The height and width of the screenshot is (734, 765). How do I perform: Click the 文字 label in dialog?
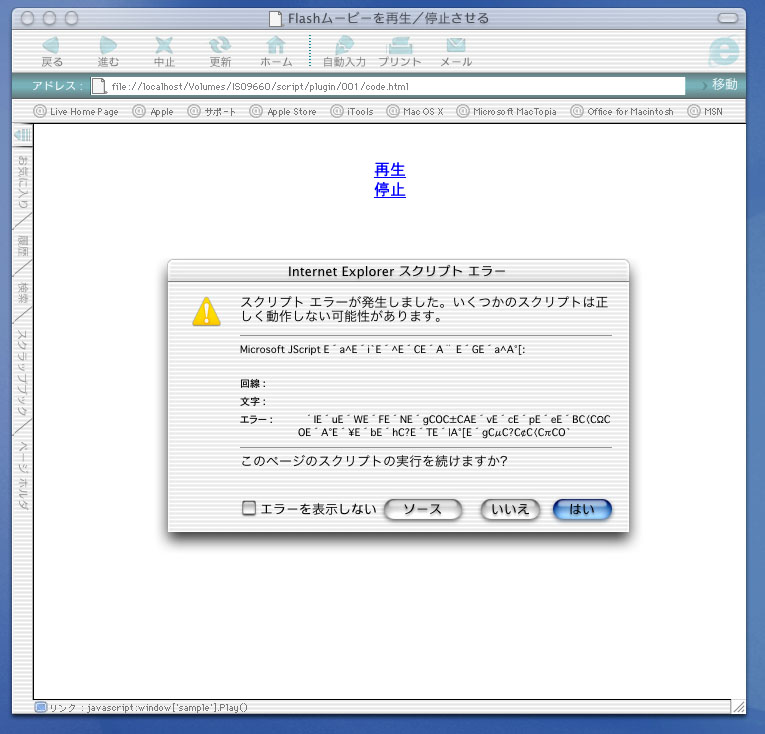(x=253, y=401)
